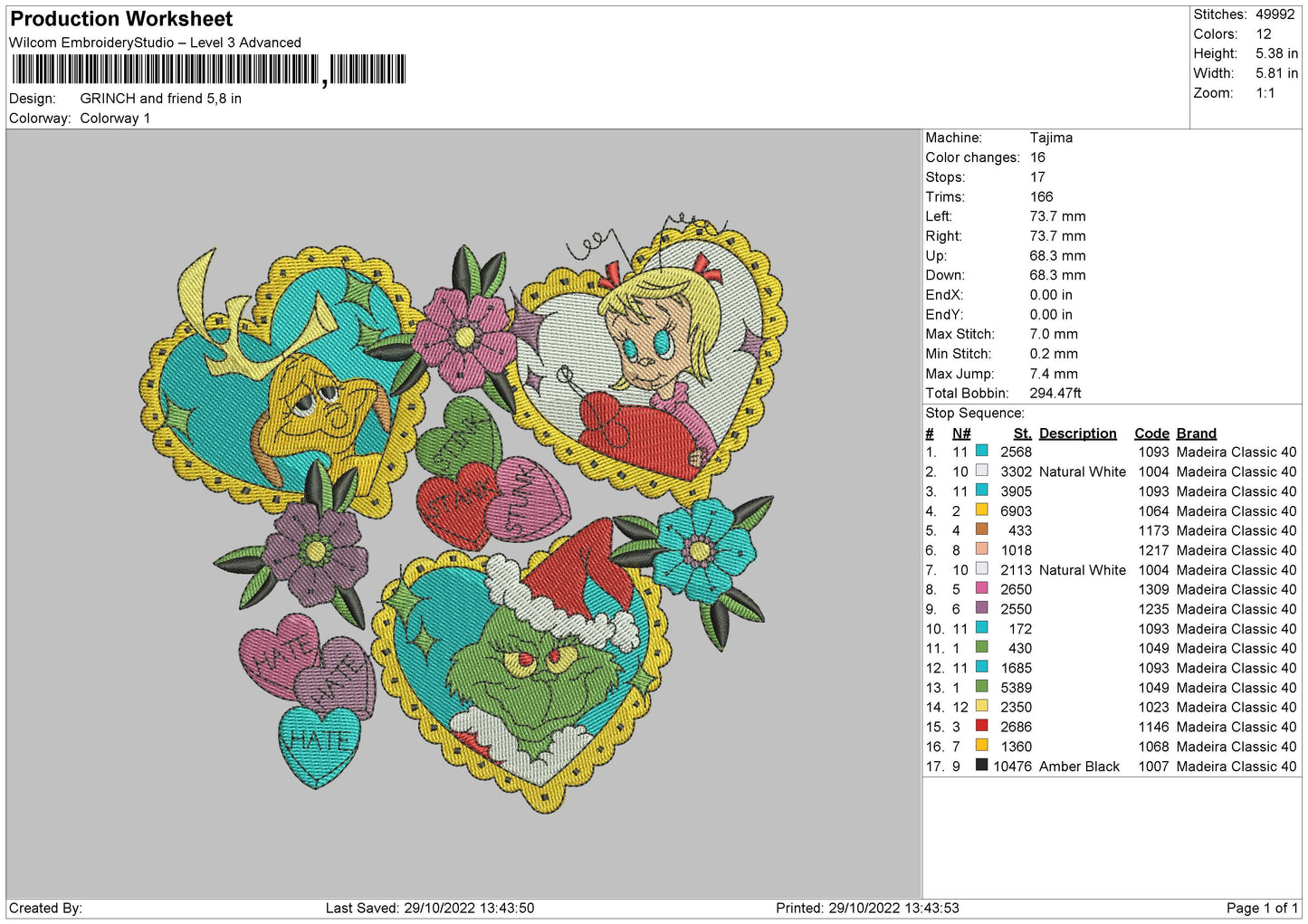Click stitch count '6903' in row 4
1308x924 pixels.
tap(1016, 511)
